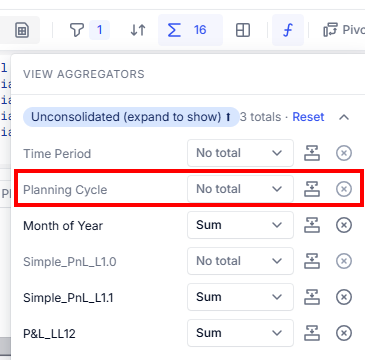
Task: Click total position icon for P&L_LL12
Action: coord(312,333)
